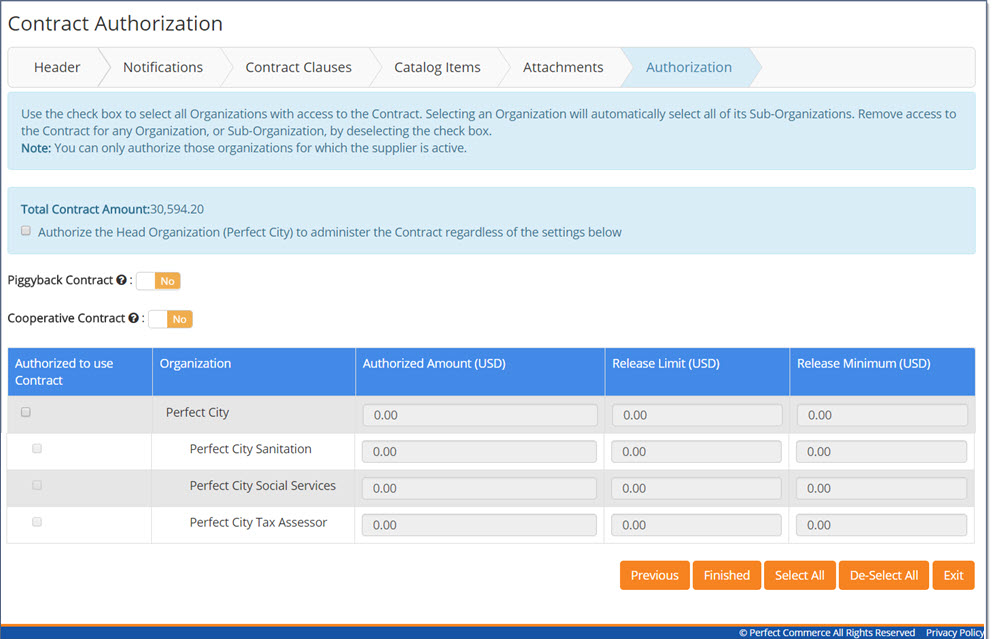This screenshot has width=992, height=639.
Task: Click the Select All button
Action: coord(799,575)
